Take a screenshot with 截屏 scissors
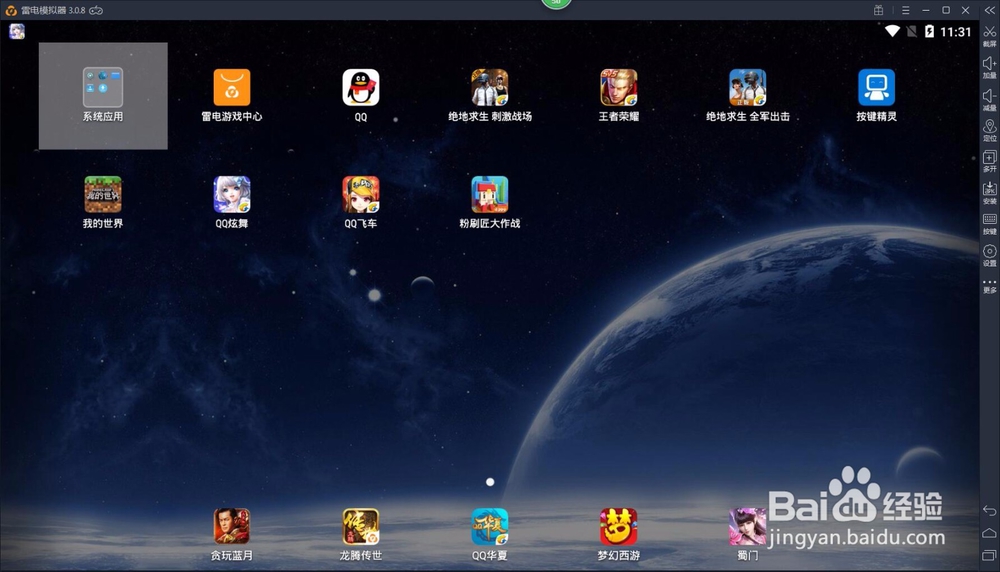Image resolution: width=1000 pixels, height=572 pixels. tap(989, 36)
